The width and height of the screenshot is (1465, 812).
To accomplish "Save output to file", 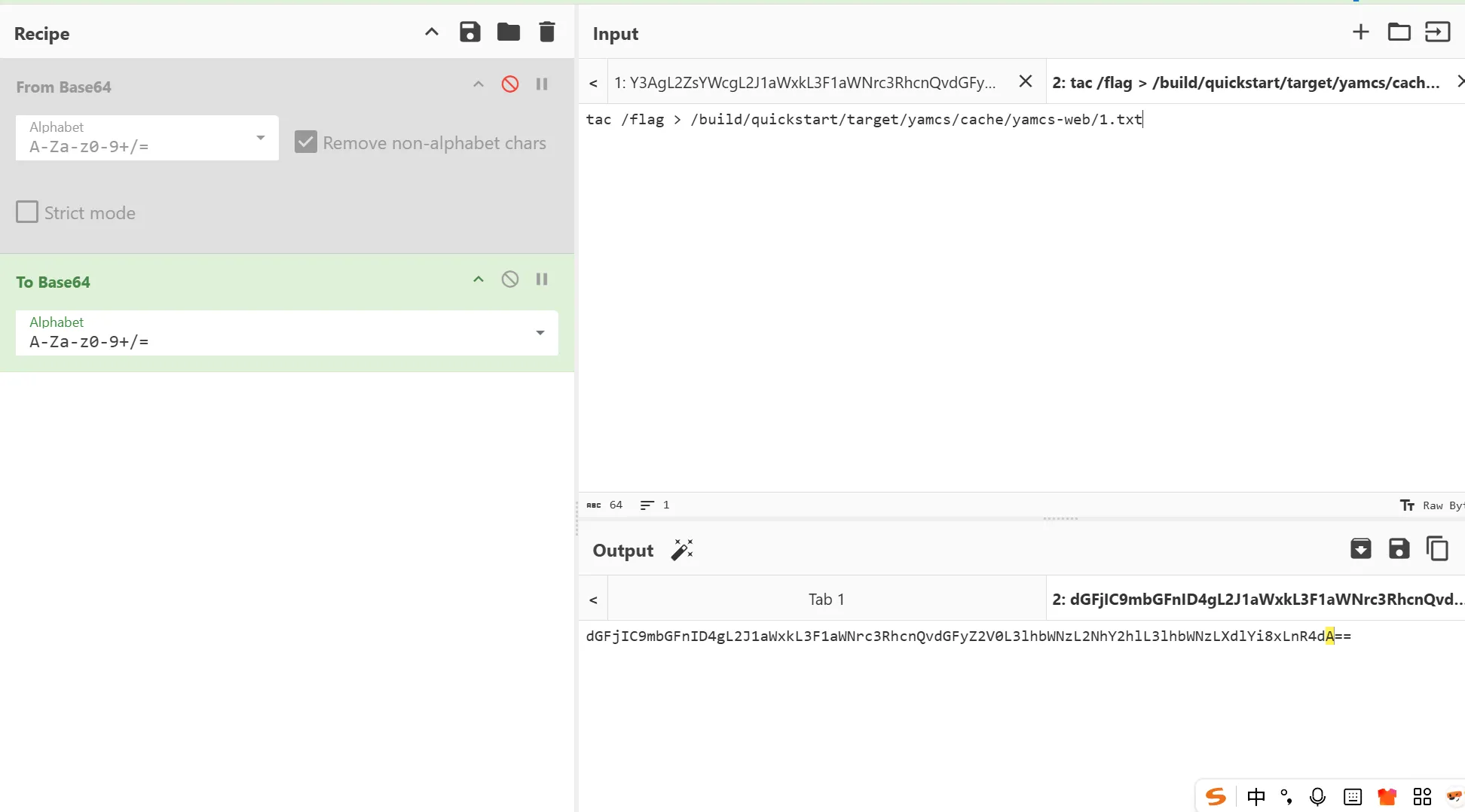I will (x=1399, y=549).
